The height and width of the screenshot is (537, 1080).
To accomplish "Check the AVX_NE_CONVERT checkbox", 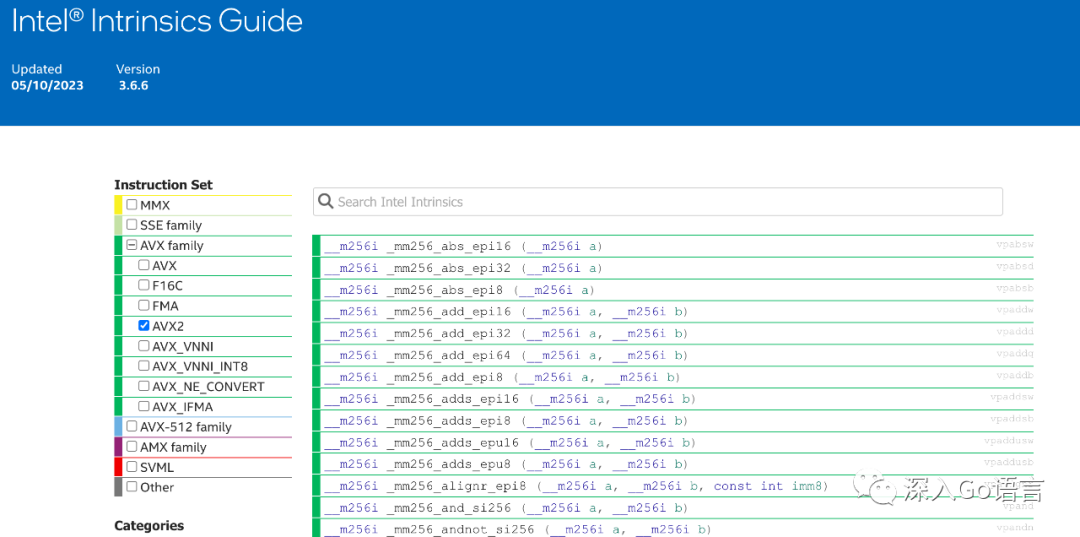I will tap(144, 386).
